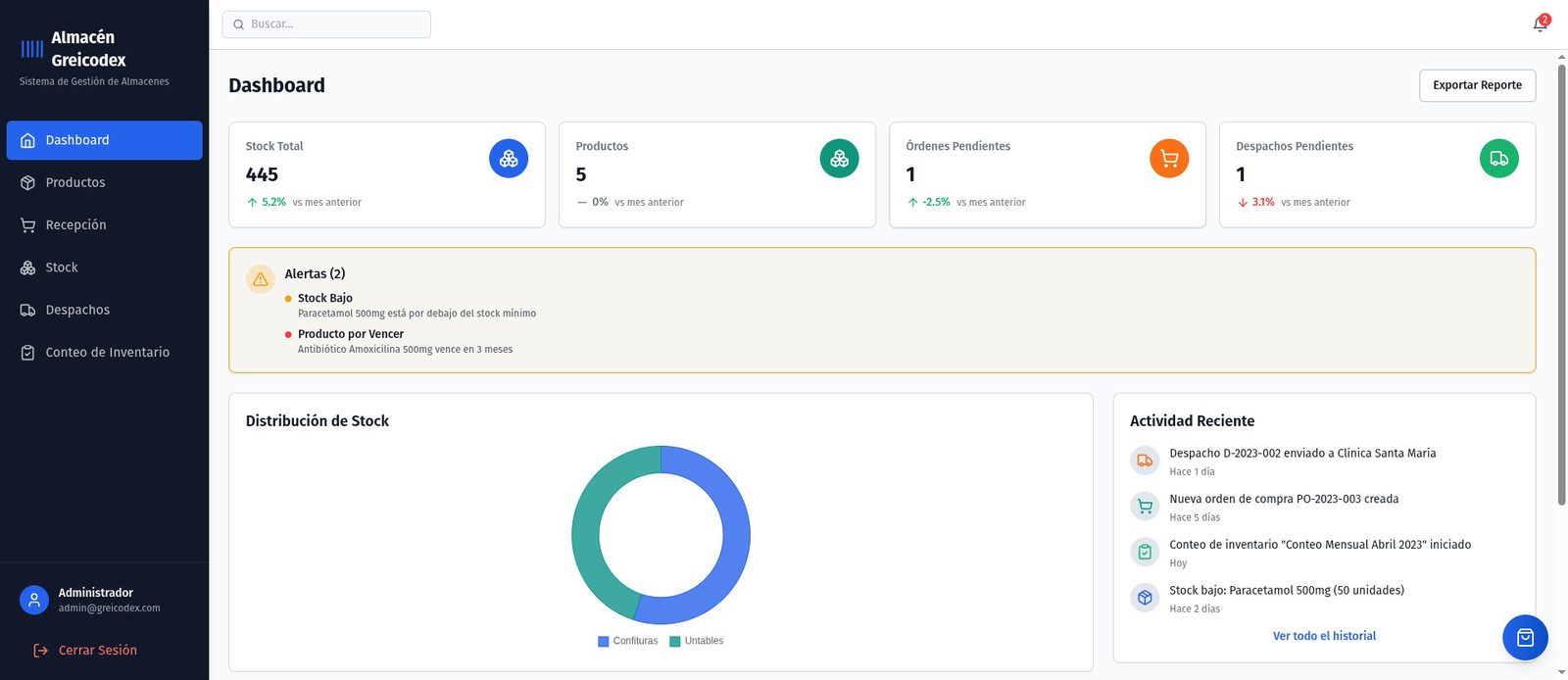The width and height of the screenshot is (1568, 680).
Task: Focus the Buscar search field
Action: [326, 24]
